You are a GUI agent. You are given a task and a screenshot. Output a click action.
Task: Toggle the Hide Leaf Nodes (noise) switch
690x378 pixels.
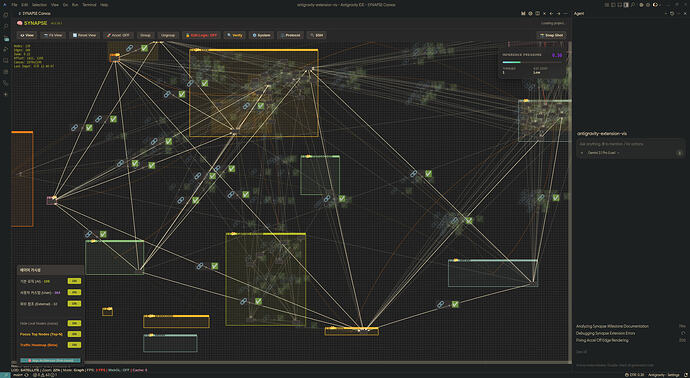click(x=74, y=323)
